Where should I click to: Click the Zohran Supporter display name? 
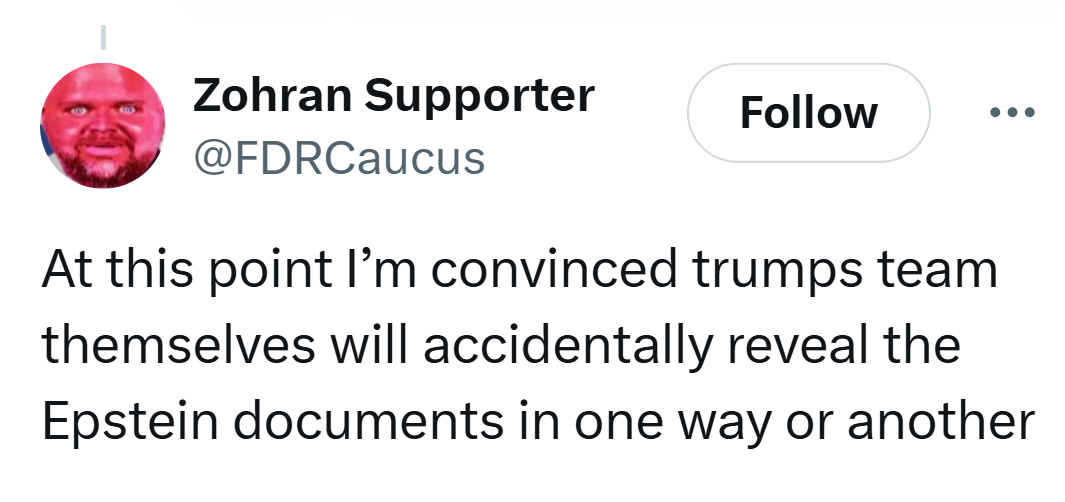[392, 96]
